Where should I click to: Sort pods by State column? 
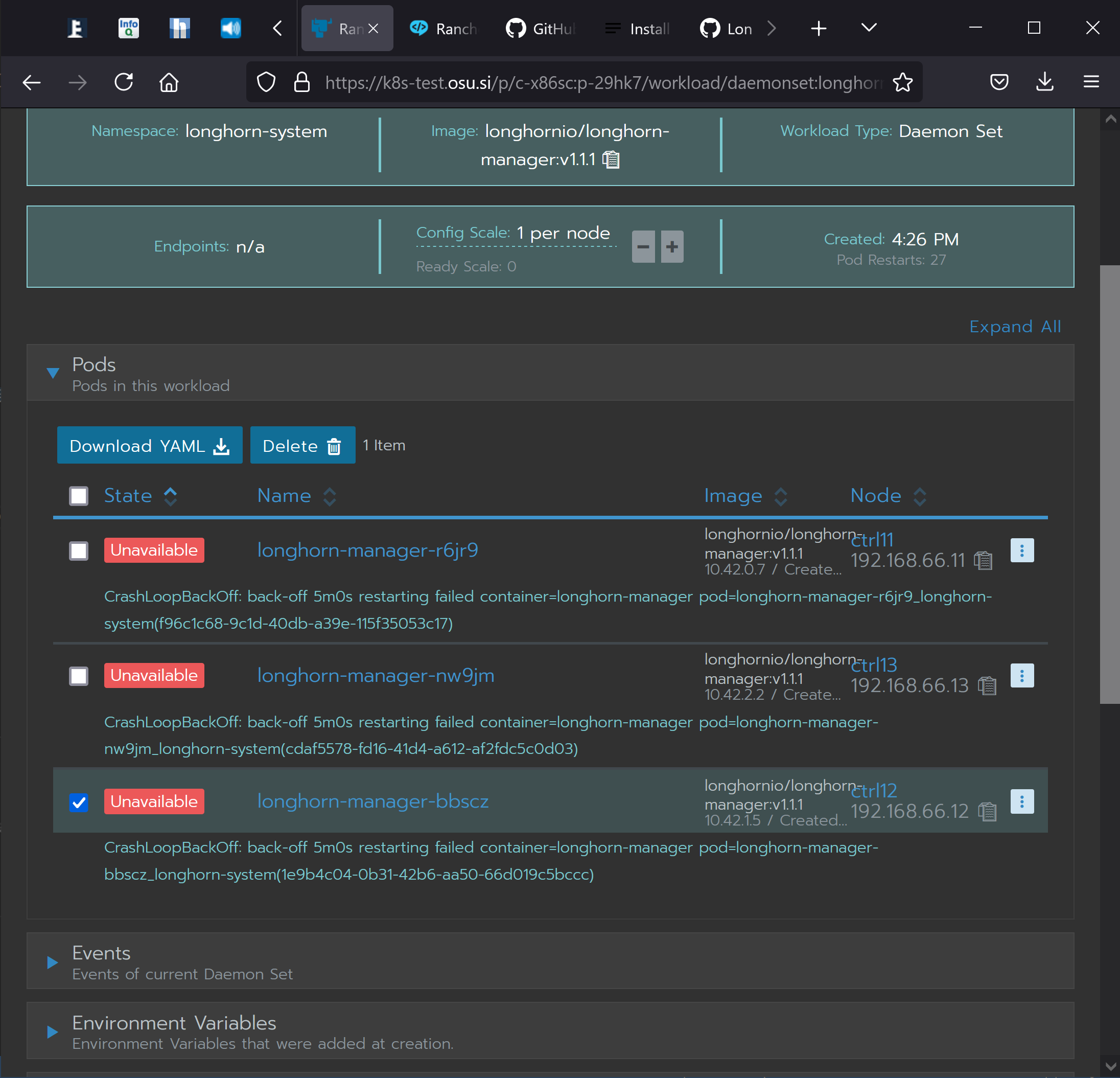click(141, 496)
